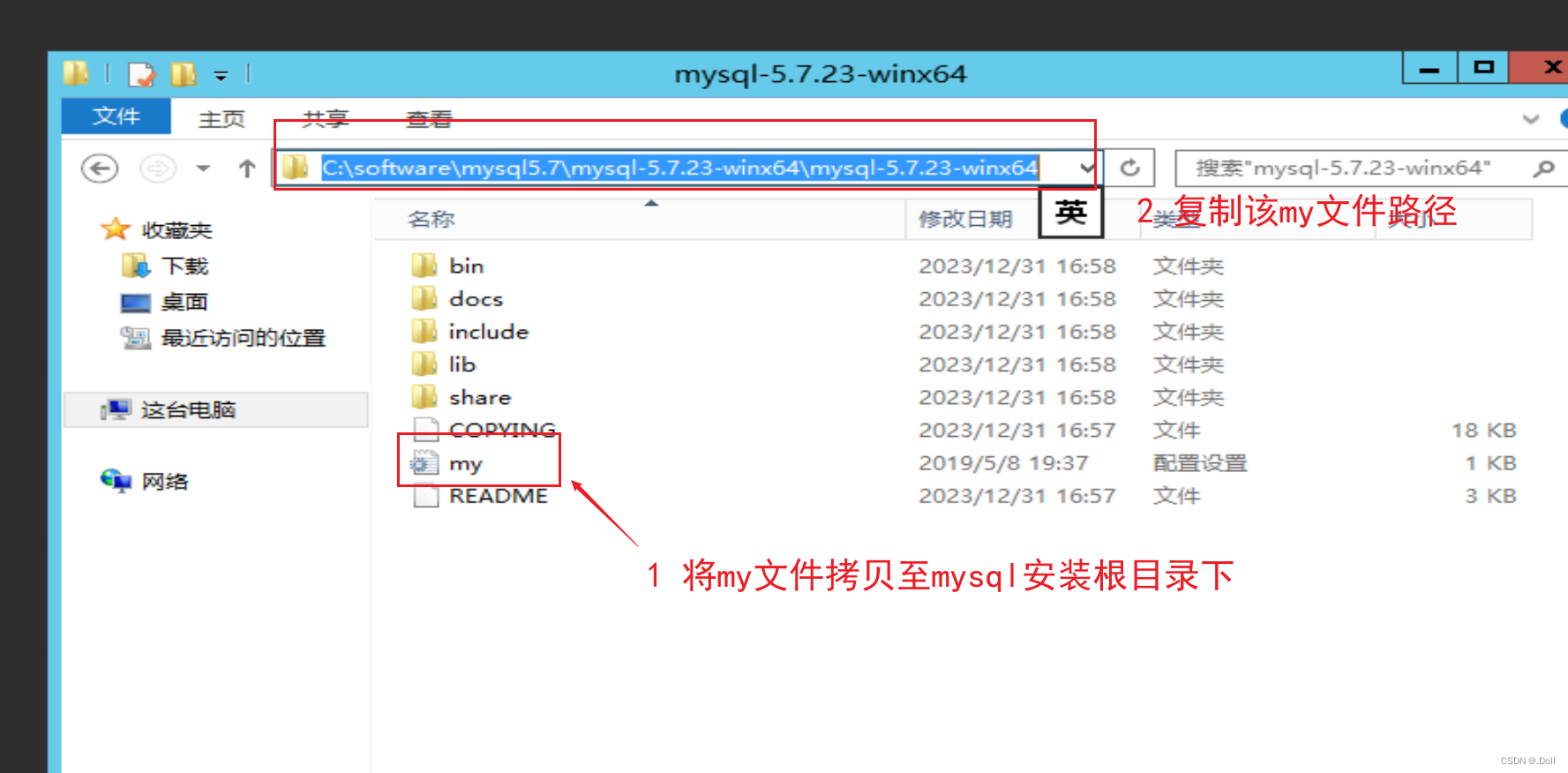Screen dimensions: 1568x773
Task: Click the 18 KB size cell
Action: click(1484, 431)
